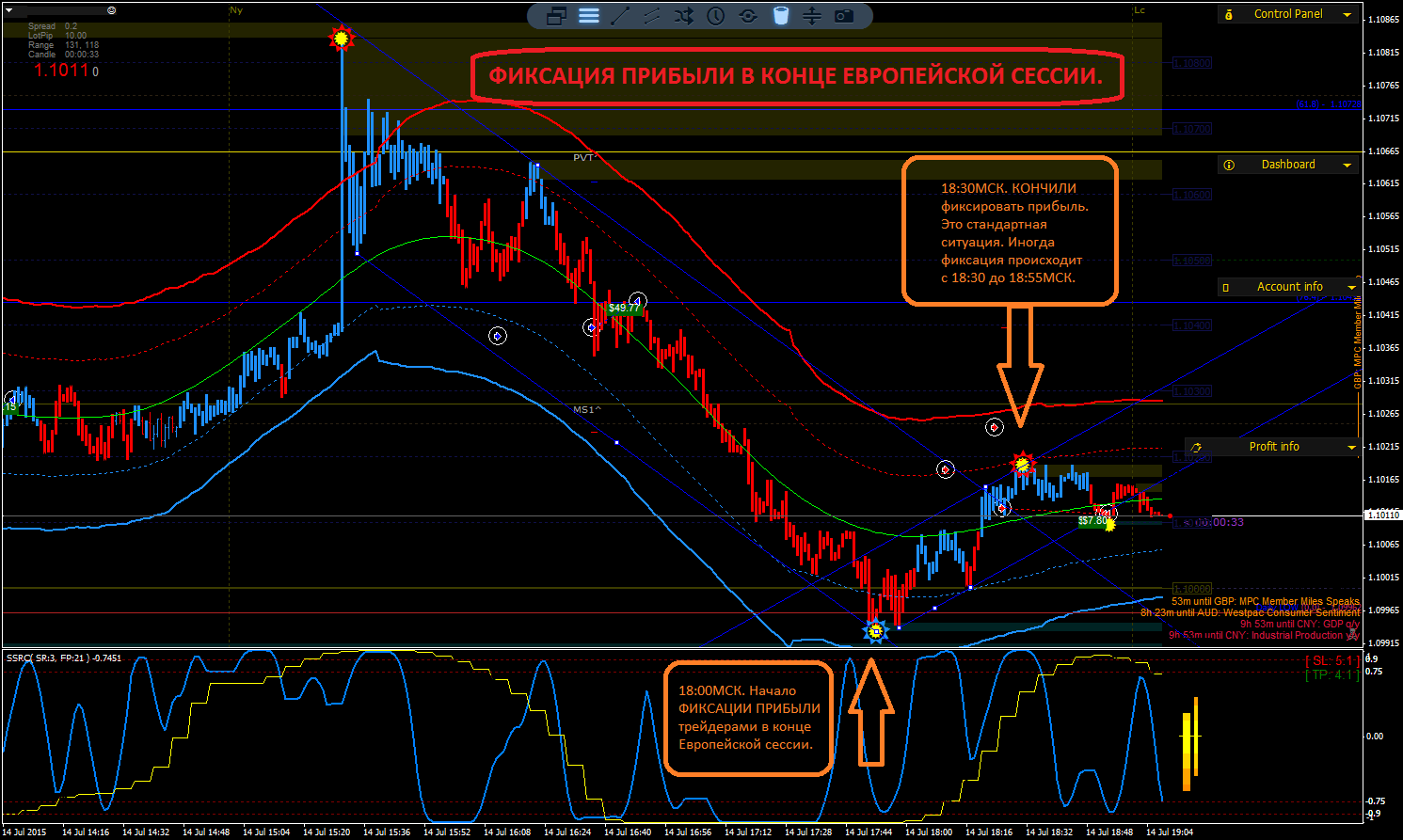The width and height of the screenshot is (1403, 840).
Task: Click the sun marker at the price spike top
Action: point(342,39)
